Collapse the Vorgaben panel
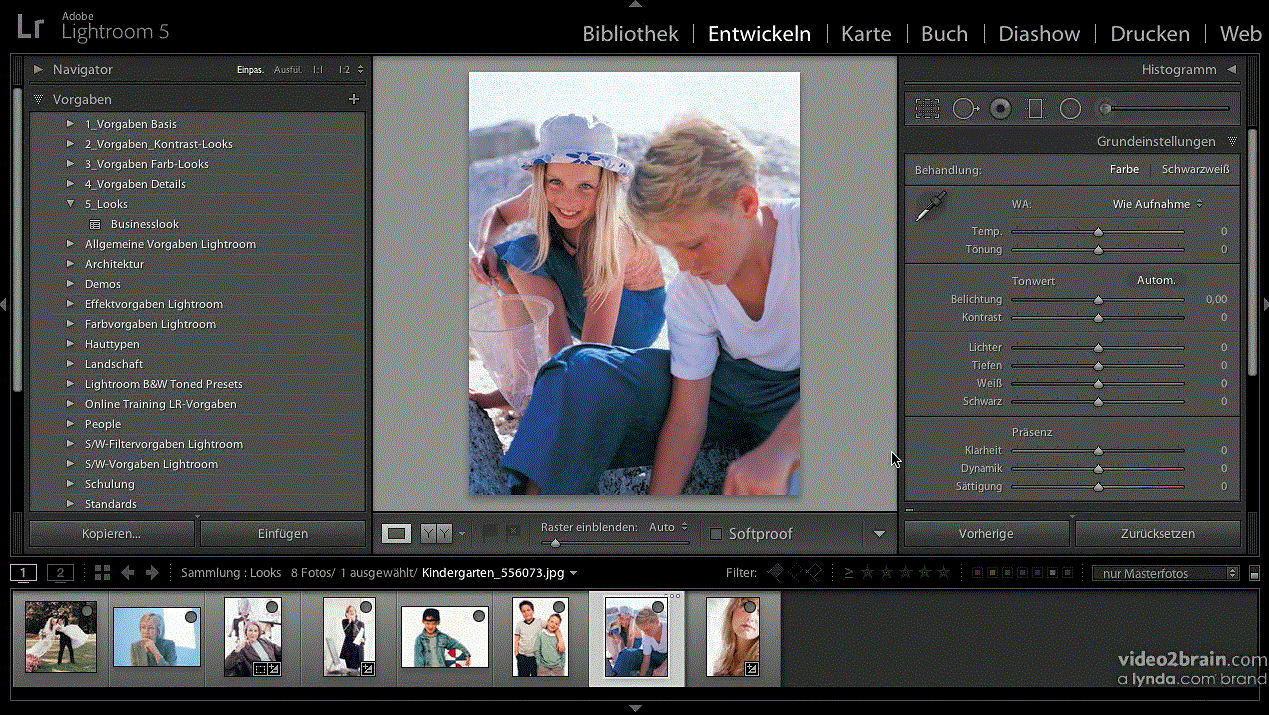 [38, 100]
